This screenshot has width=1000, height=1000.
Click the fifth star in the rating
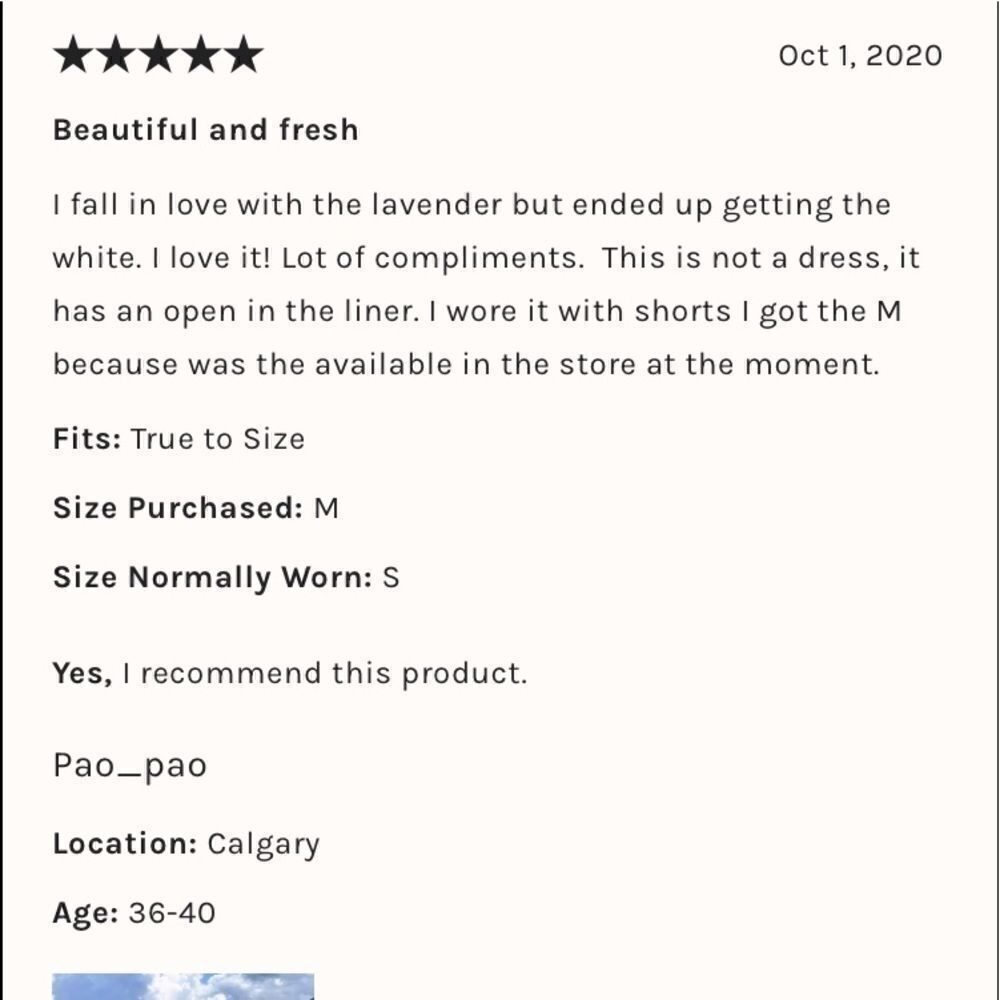tap(242, 56)
